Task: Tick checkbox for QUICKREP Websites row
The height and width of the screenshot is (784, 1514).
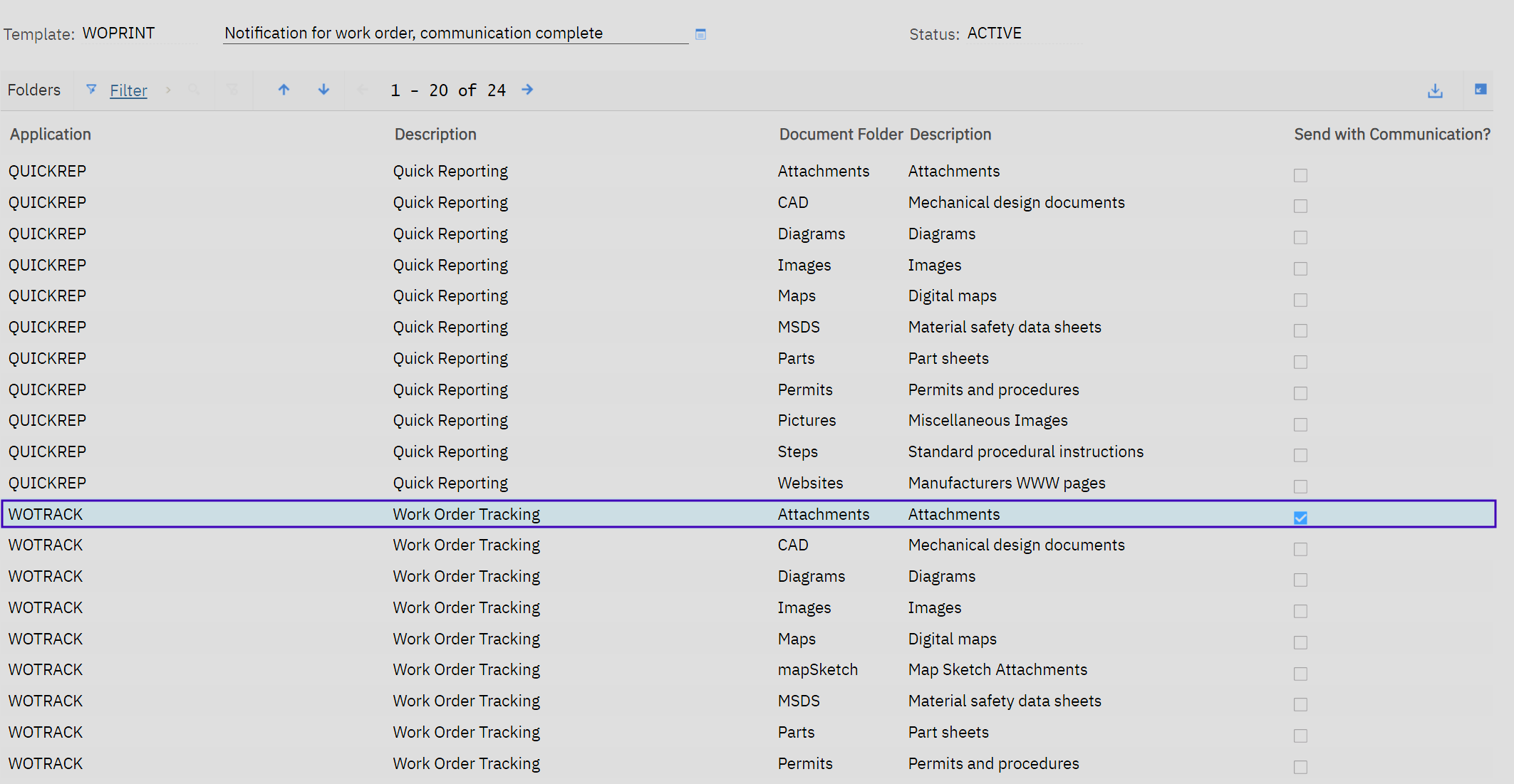Action: click(1300, 486)
